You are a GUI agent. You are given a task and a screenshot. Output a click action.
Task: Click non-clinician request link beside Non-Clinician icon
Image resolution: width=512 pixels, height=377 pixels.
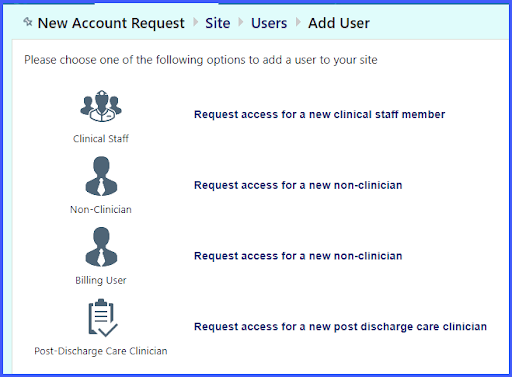pos(298,185)
